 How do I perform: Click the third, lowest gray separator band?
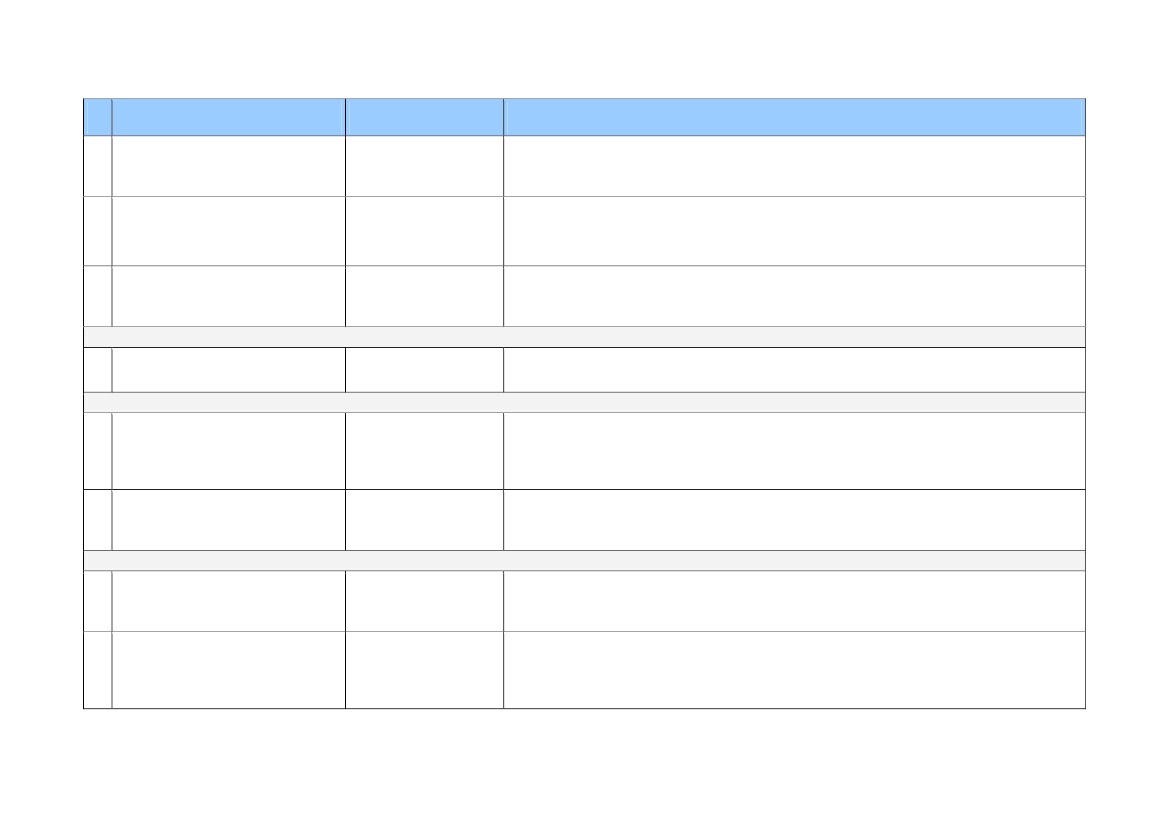(584, 561)
